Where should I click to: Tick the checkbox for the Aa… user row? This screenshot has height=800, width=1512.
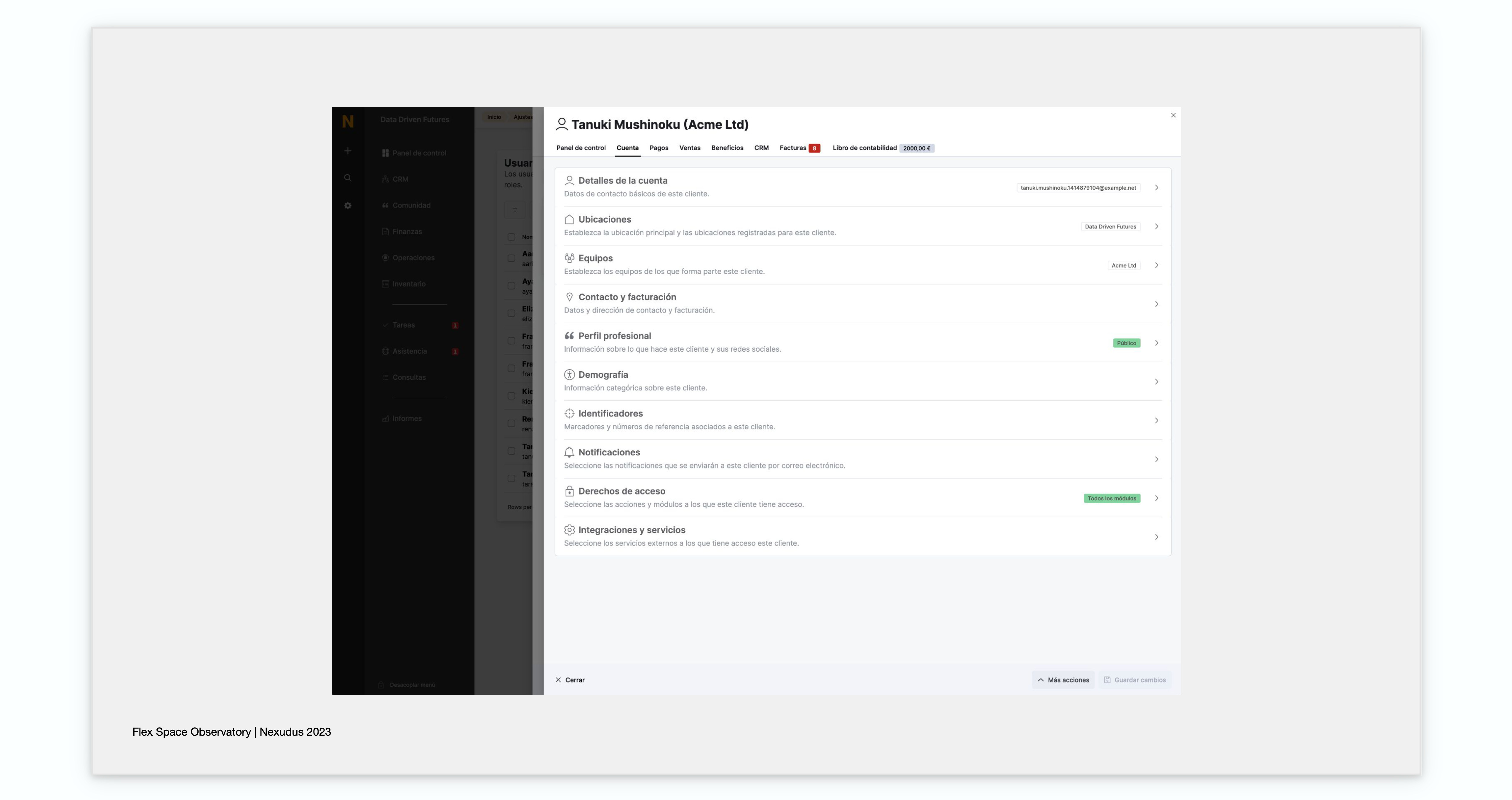click(511, 258)
